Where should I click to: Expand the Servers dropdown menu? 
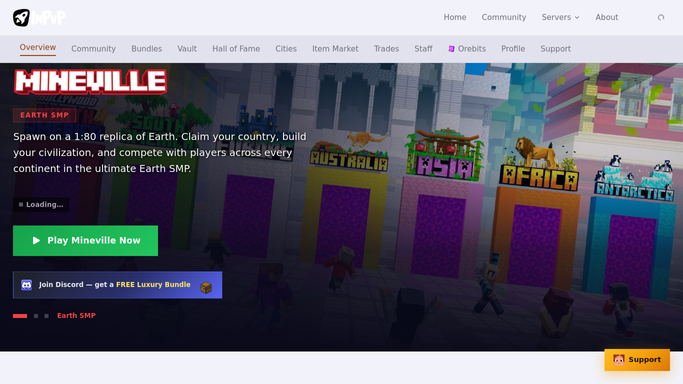[x=560, y=17]
